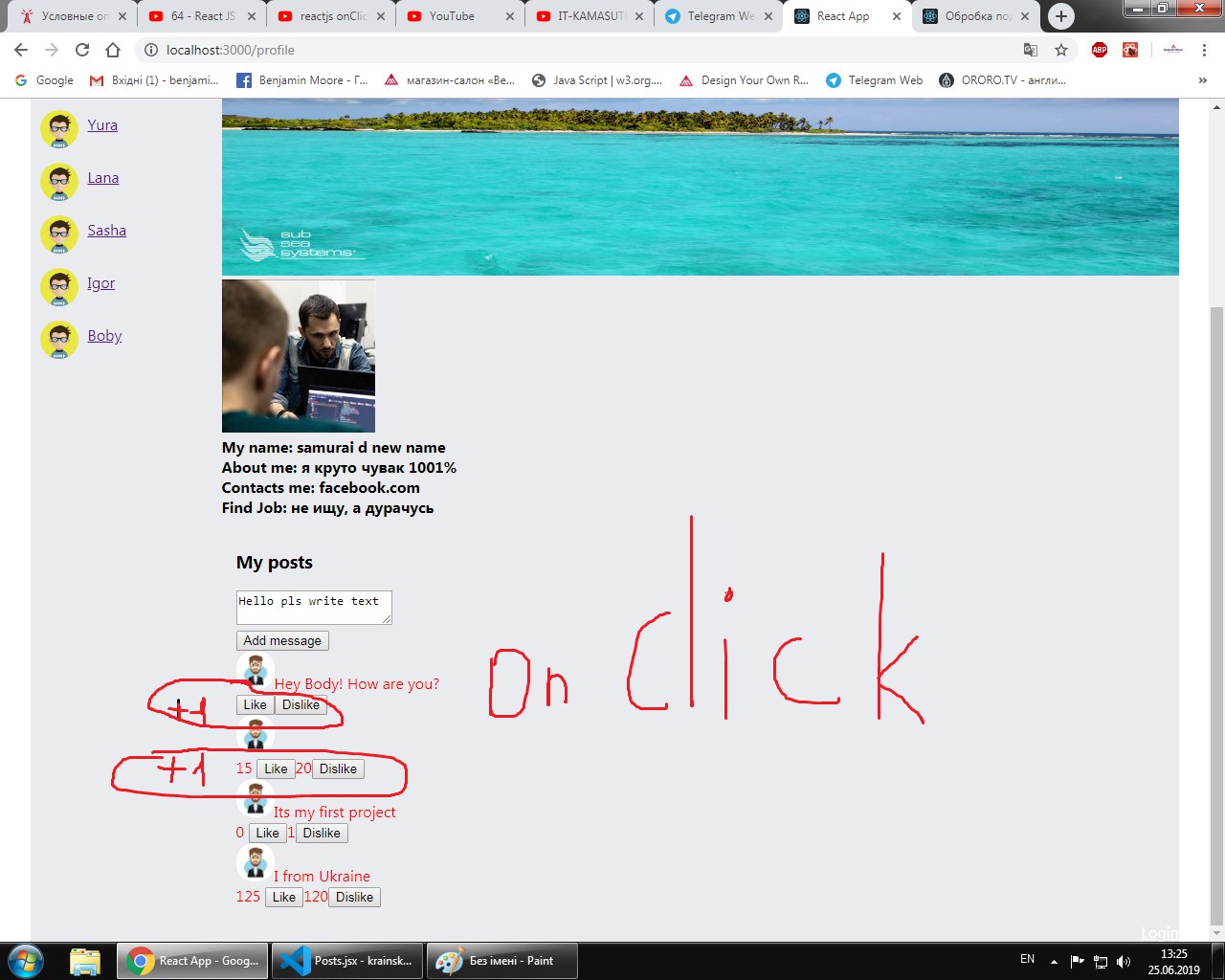Viewport: 1225px width, 980px height.
Task: Switch to the '64 - React JS' YouTube tab
Action: 202,16
